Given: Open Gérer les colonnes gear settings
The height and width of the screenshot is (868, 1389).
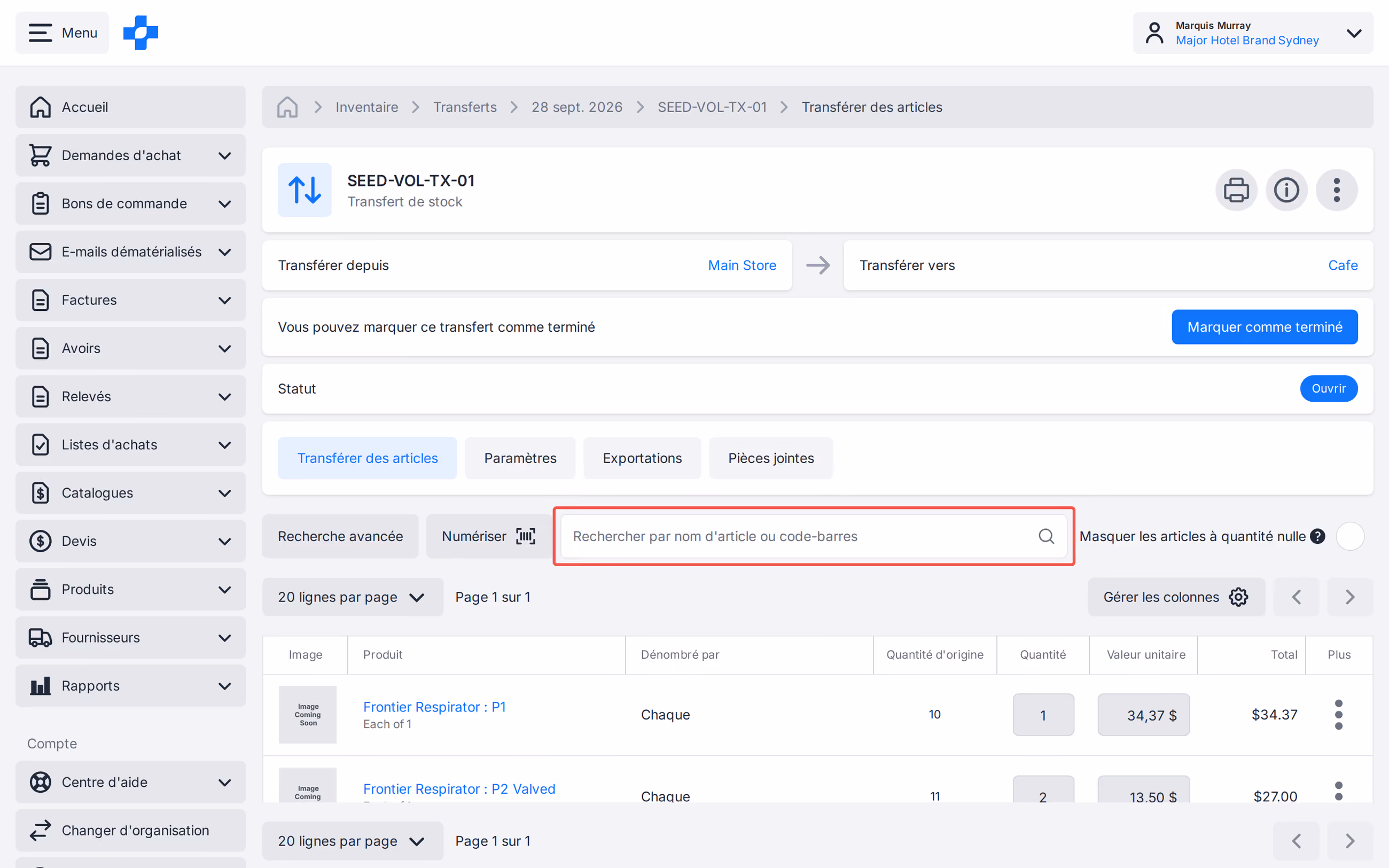Looking at the screenshot, I should coord(1176,597).
